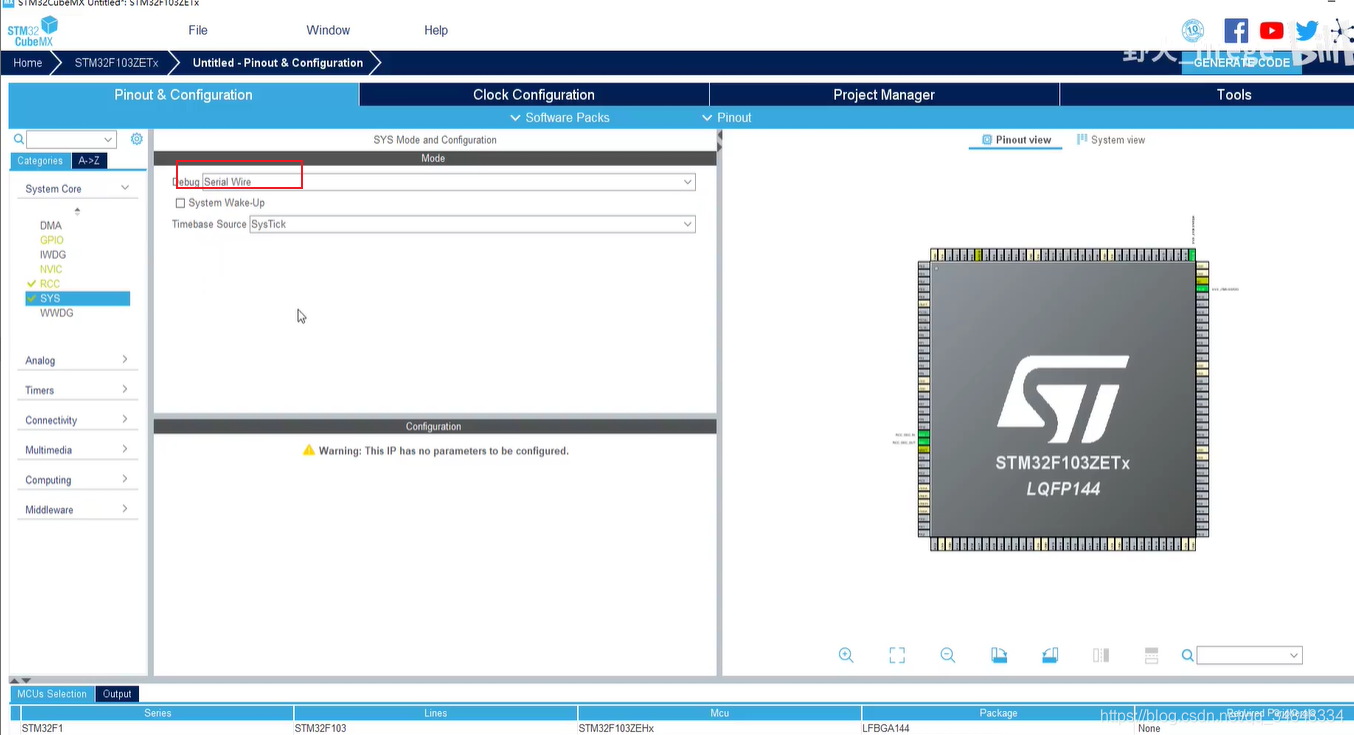1354x735 pixels.
Task: Rotate chip view clockwise
Action: 999,655
